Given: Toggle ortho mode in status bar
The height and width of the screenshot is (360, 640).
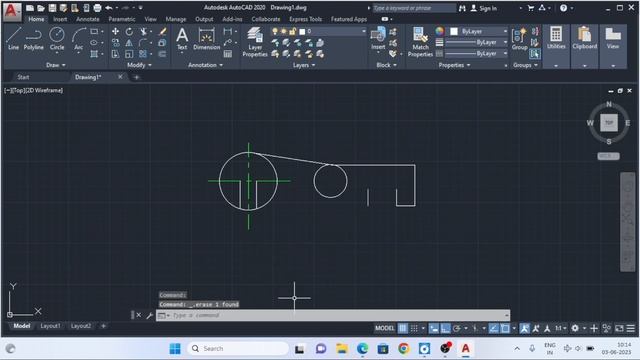Looking at the screenshot, I should [445, 328].
